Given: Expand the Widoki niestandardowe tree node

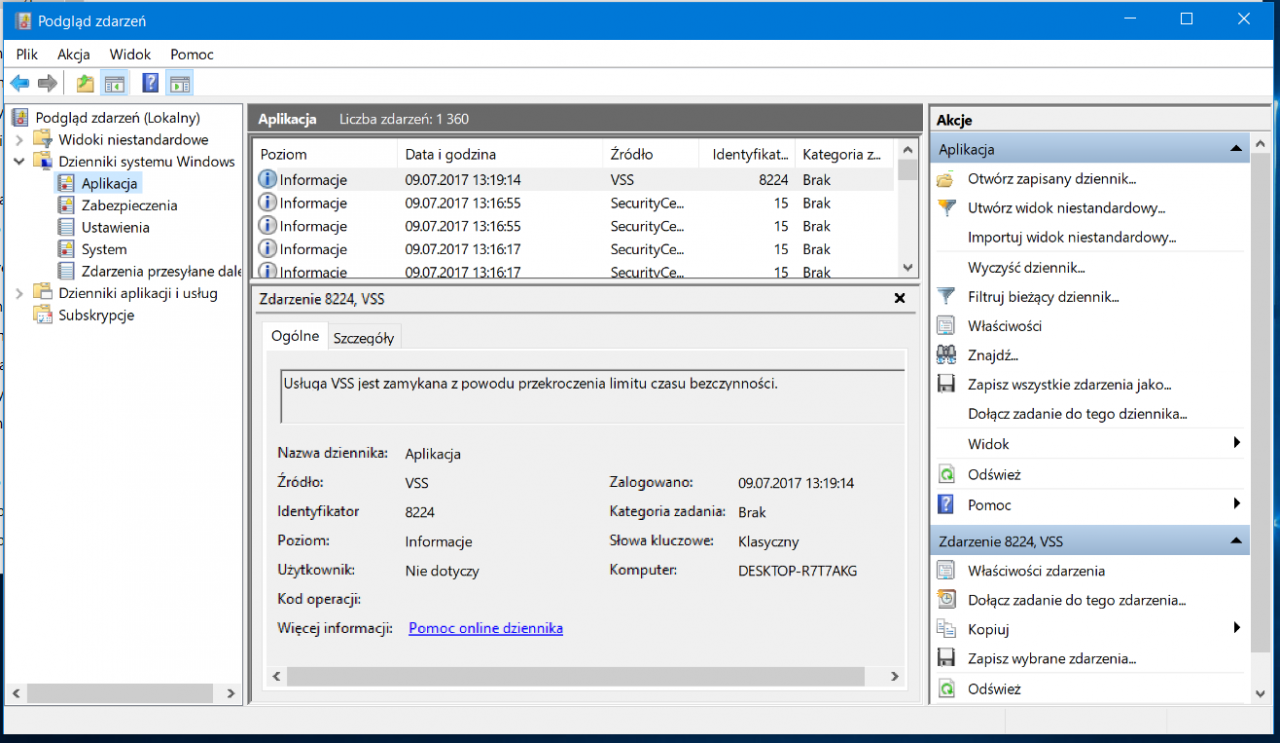Looking at the screenshot, I should [19, 140].
